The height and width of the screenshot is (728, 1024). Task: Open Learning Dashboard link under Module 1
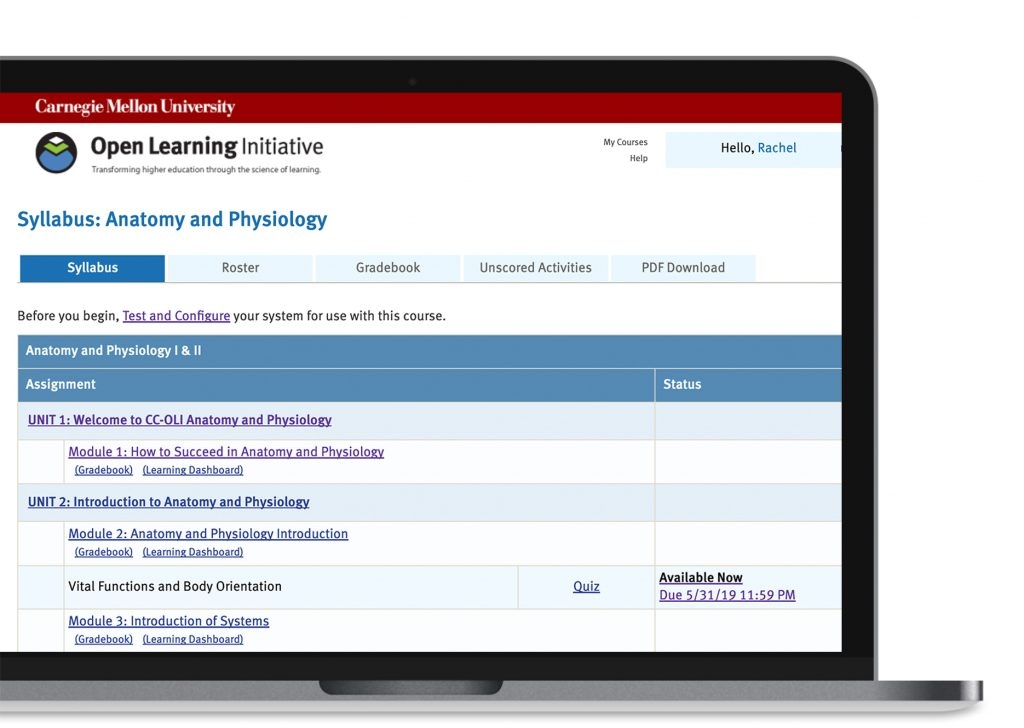point(192,470)
